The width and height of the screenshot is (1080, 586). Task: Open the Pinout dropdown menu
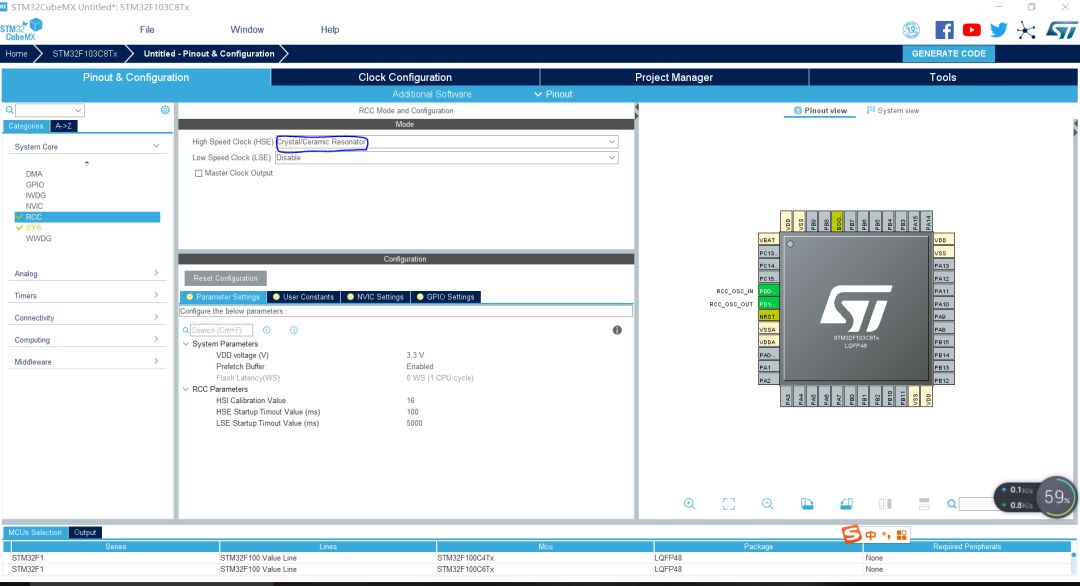553,94
